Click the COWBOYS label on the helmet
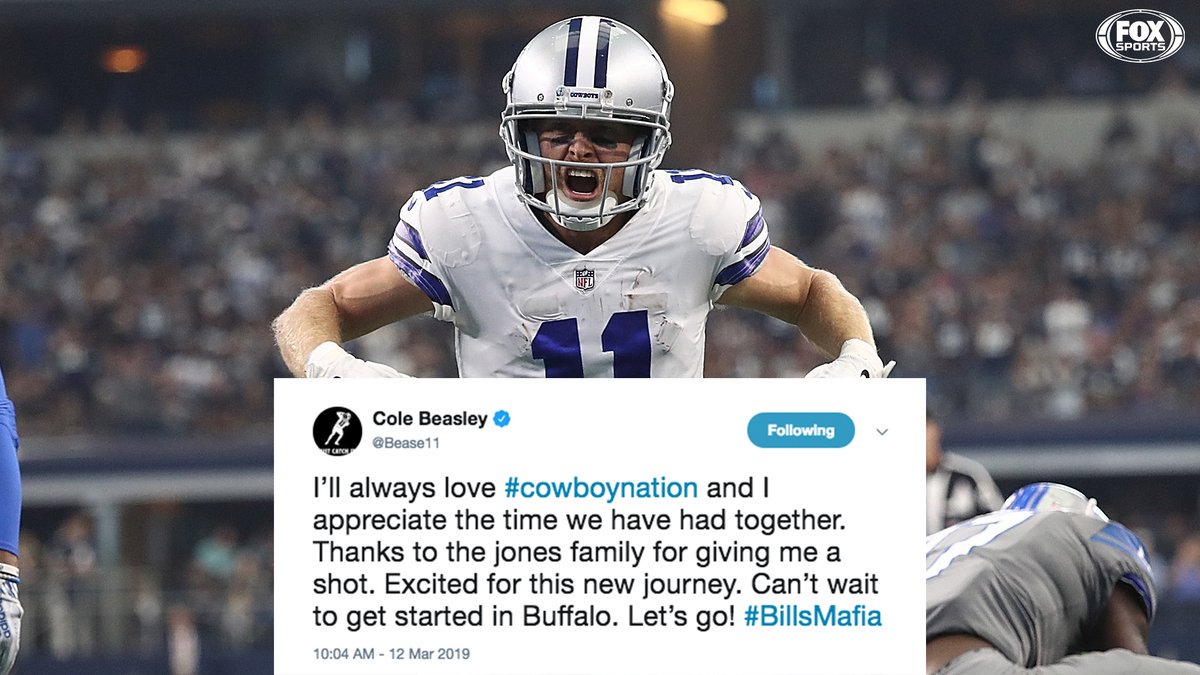Viewport: 1200px width, 675px height. pyautogui.click(x=585, y=95)
